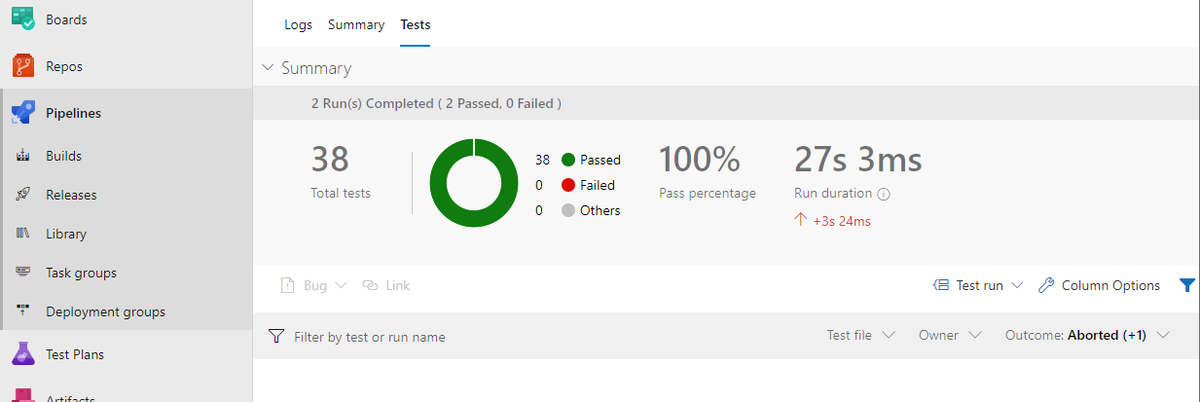The width and height of the screenshot is (1200, 402).
Task: Click the blue filter funnel icon
Action: (x=1187, y=285)
